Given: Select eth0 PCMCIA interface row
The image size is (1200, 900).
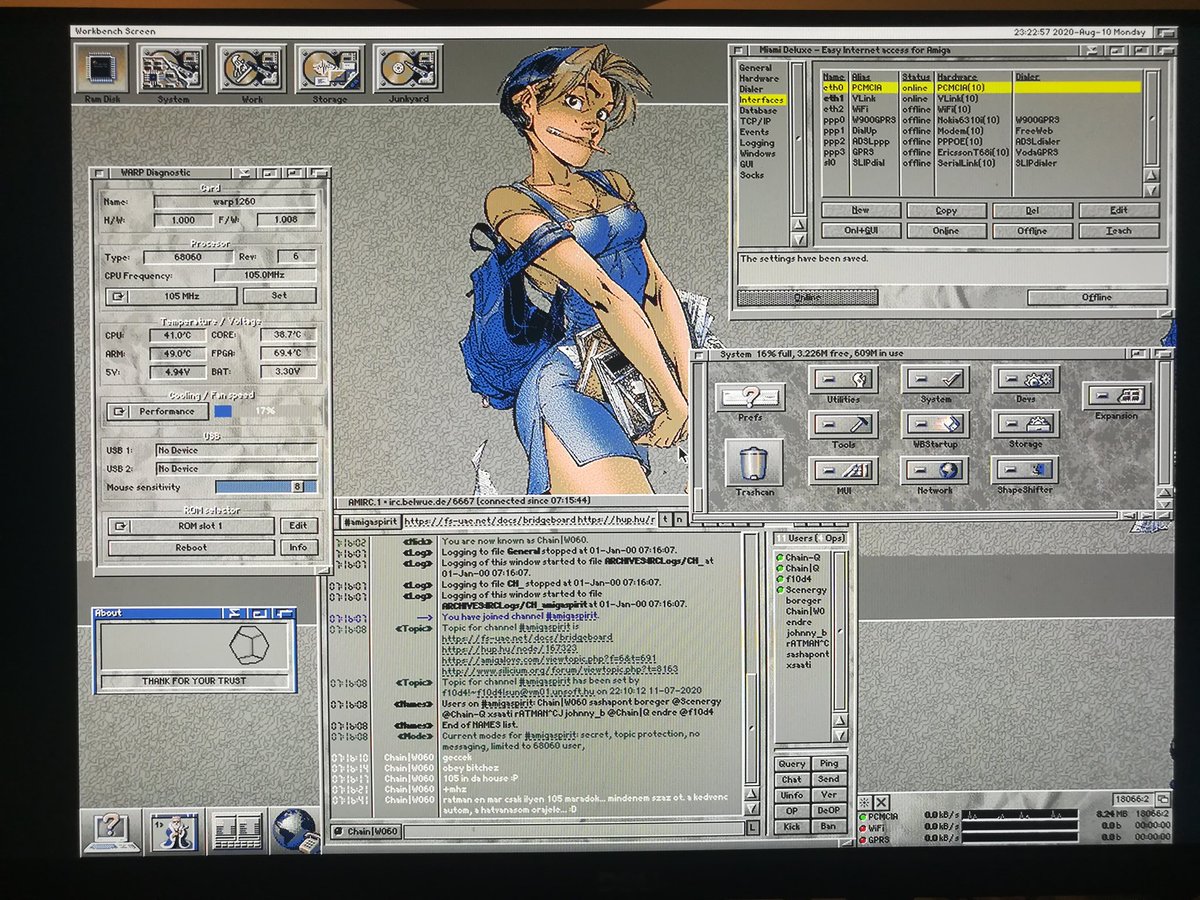Looking at the screenshot, I should click(980, 88).
